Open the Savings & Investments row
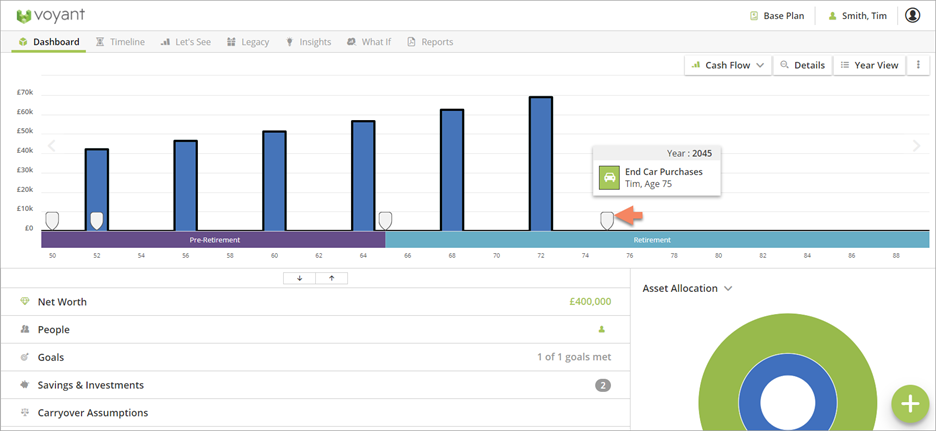 [315, 385]
